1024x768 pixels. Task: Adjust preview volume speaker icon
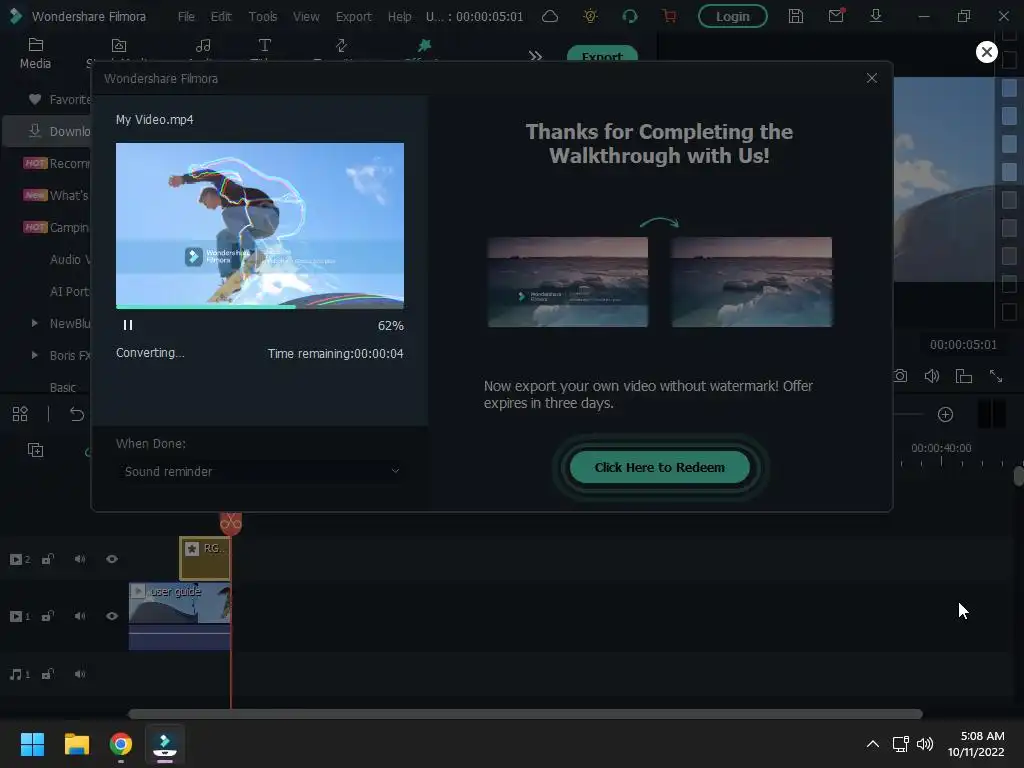[x=932, y=376]
